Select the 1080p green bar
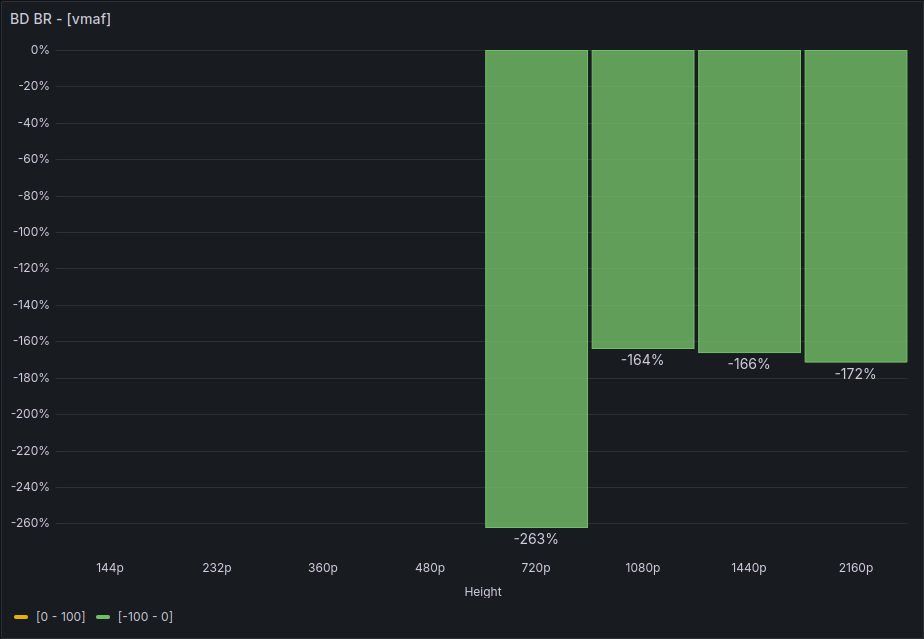924x639 pixels. [643, 199]
